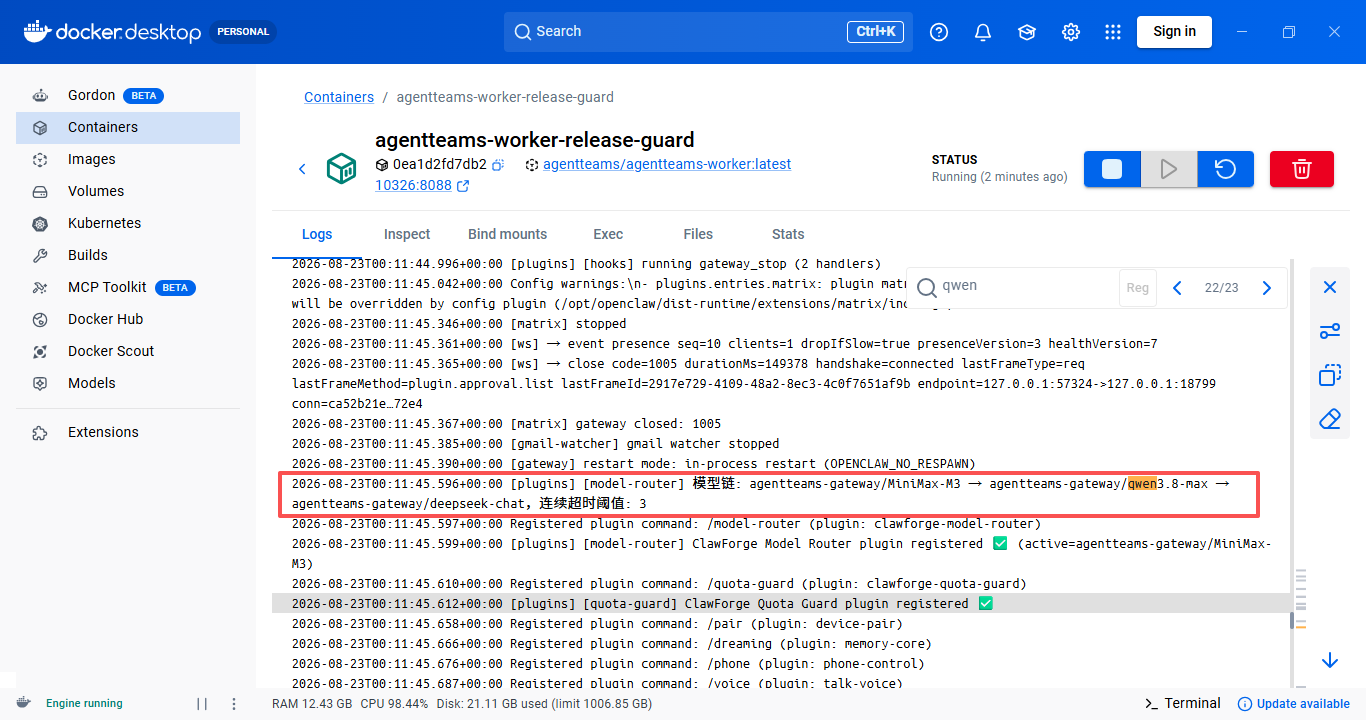Open Volumes in the sidebar
1366x720 pixels.
(128, 191)
